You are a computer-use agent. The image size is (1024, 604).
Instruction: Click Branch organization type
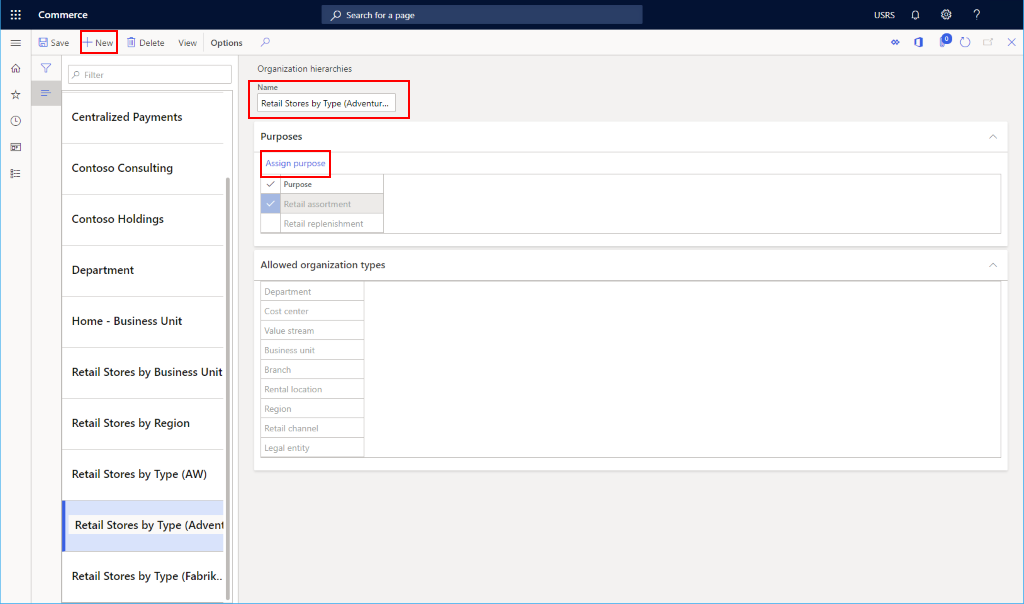tap(312, 370)
